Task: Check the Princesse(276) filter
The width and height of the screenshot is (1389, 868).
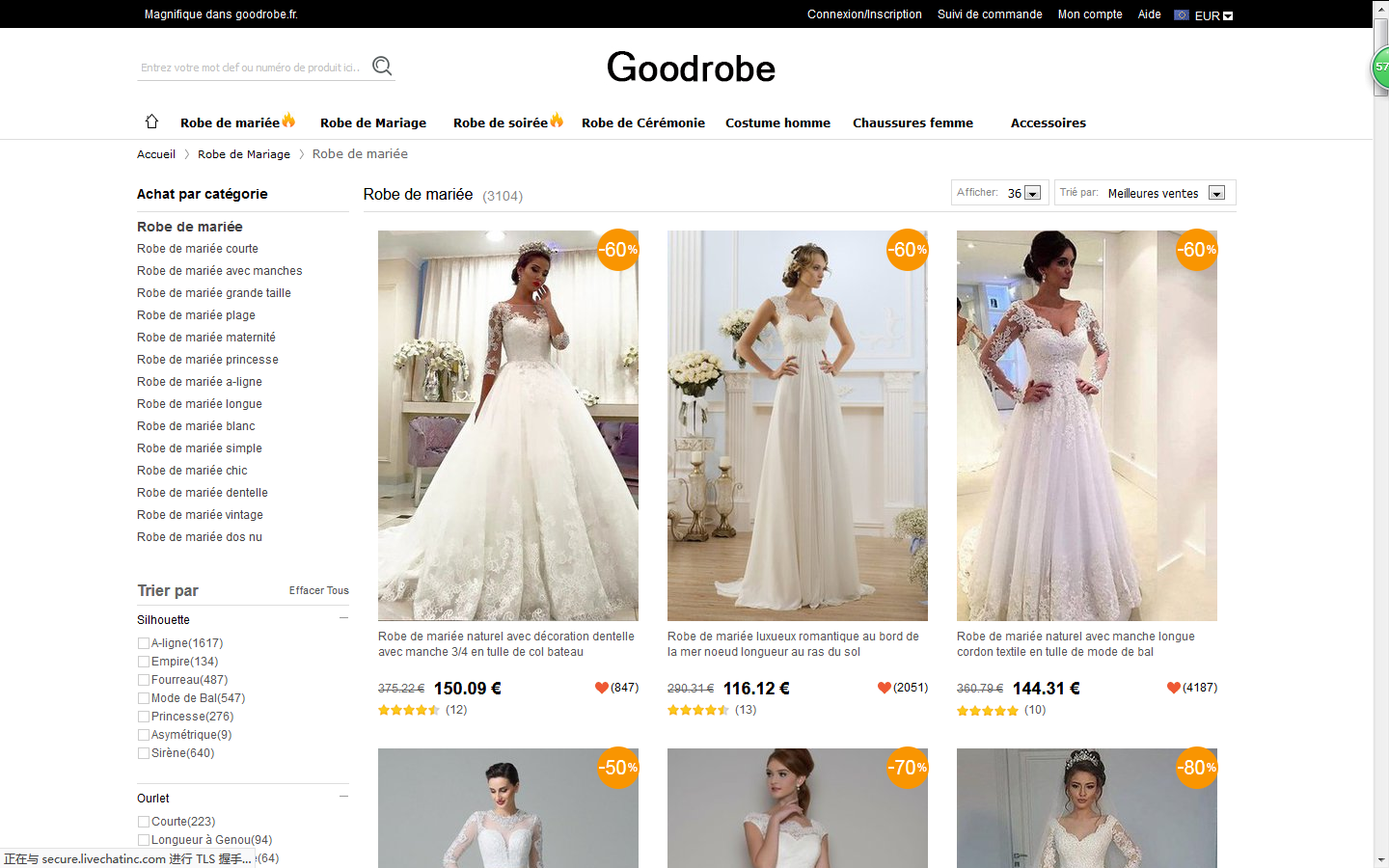Action: point(143,717)
